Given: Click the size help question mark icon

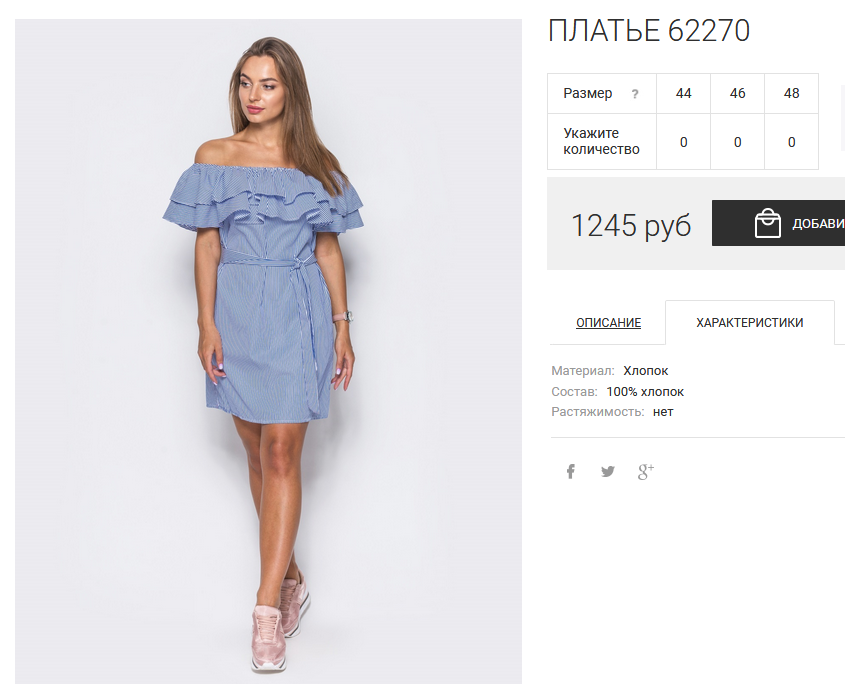Looking at the screenshot, I should 635,94.
